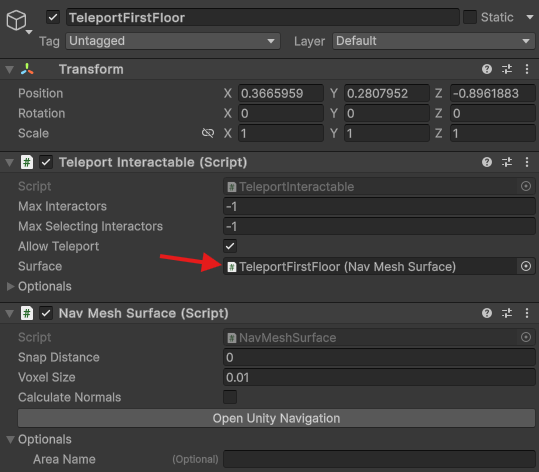This screenshot has width=539, height=472.
Task: Uncheck the Allow Teleport checkbox
Action: pyautogui.click(x=230, y=246)
